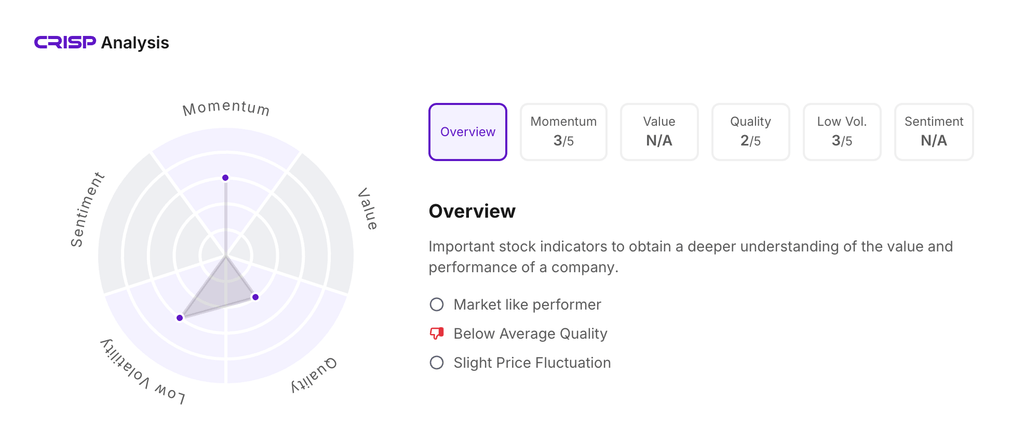The image size is (1024, 426).
Task: Select the Low Vol. 3/5 tab
Action: pyautogui.click(x=842, y=132)
